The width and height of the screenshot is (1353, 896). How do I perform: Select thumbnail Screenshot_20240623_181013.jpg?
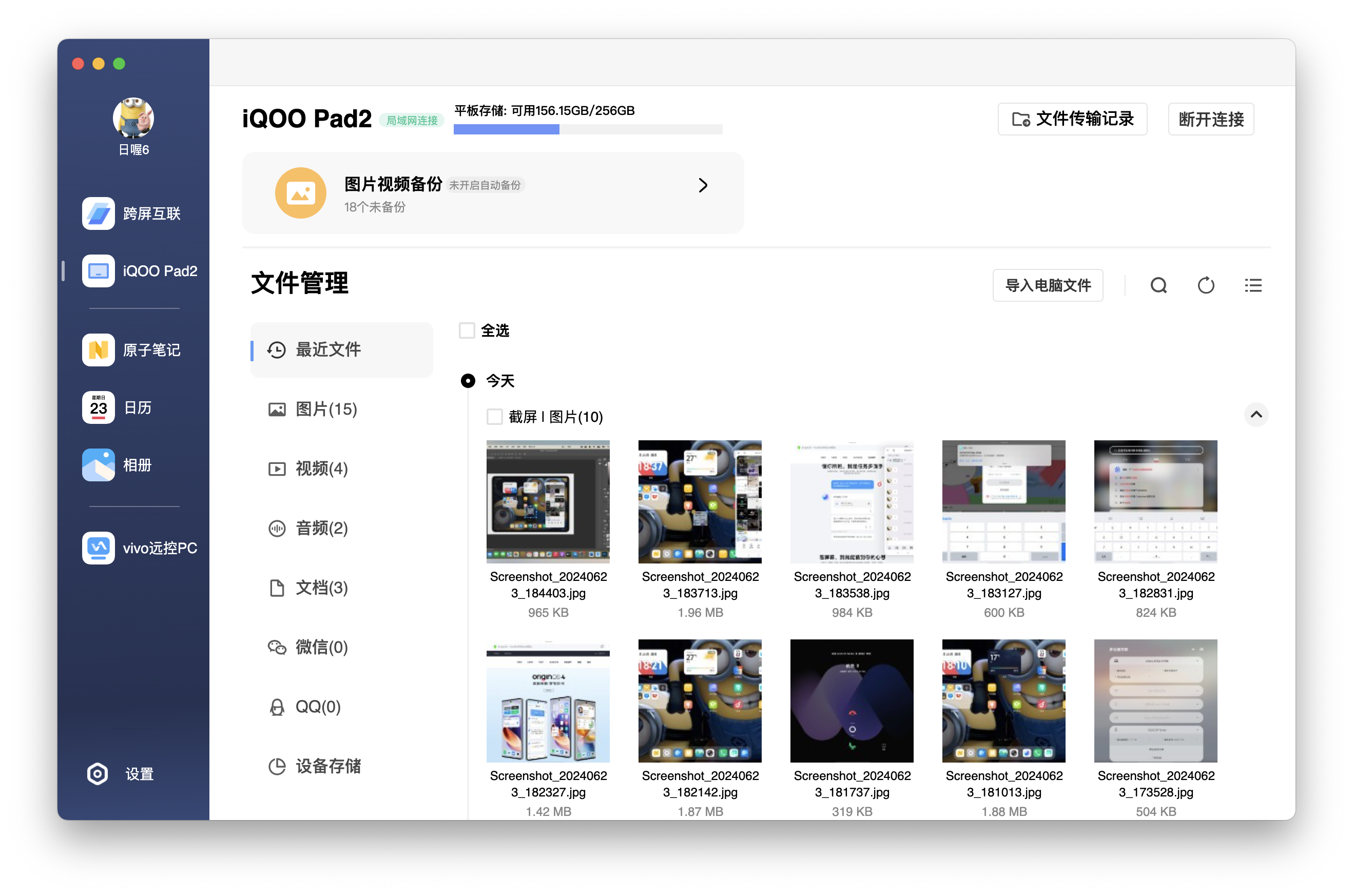1004,700
